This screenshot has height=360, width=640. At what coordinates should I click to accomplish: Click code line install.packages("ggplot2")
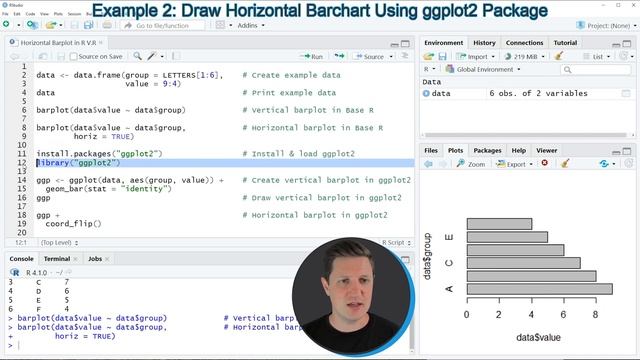[x=99, y=154]
